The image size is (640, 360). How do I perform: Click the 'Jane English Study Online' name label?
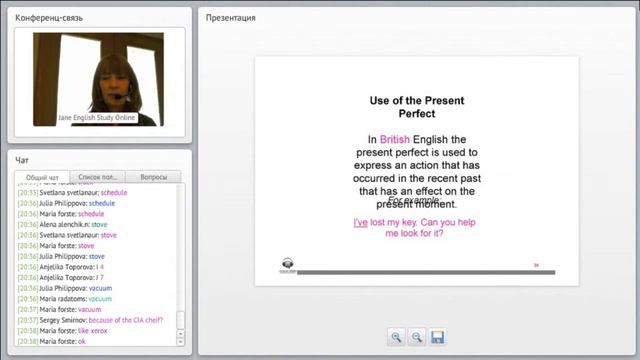point(96,118)
